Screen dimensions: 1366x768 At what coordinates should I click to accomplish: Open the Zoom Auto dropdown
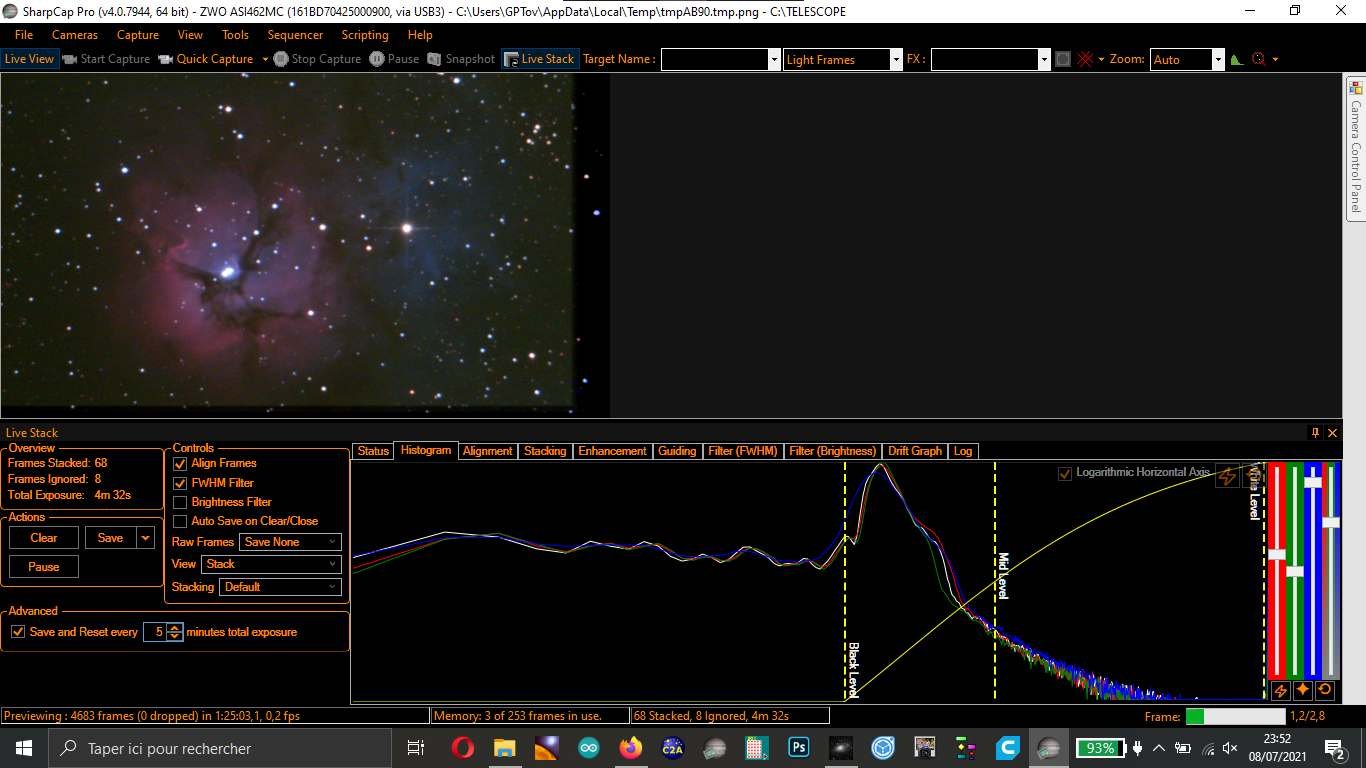[x=1217, y=59]
